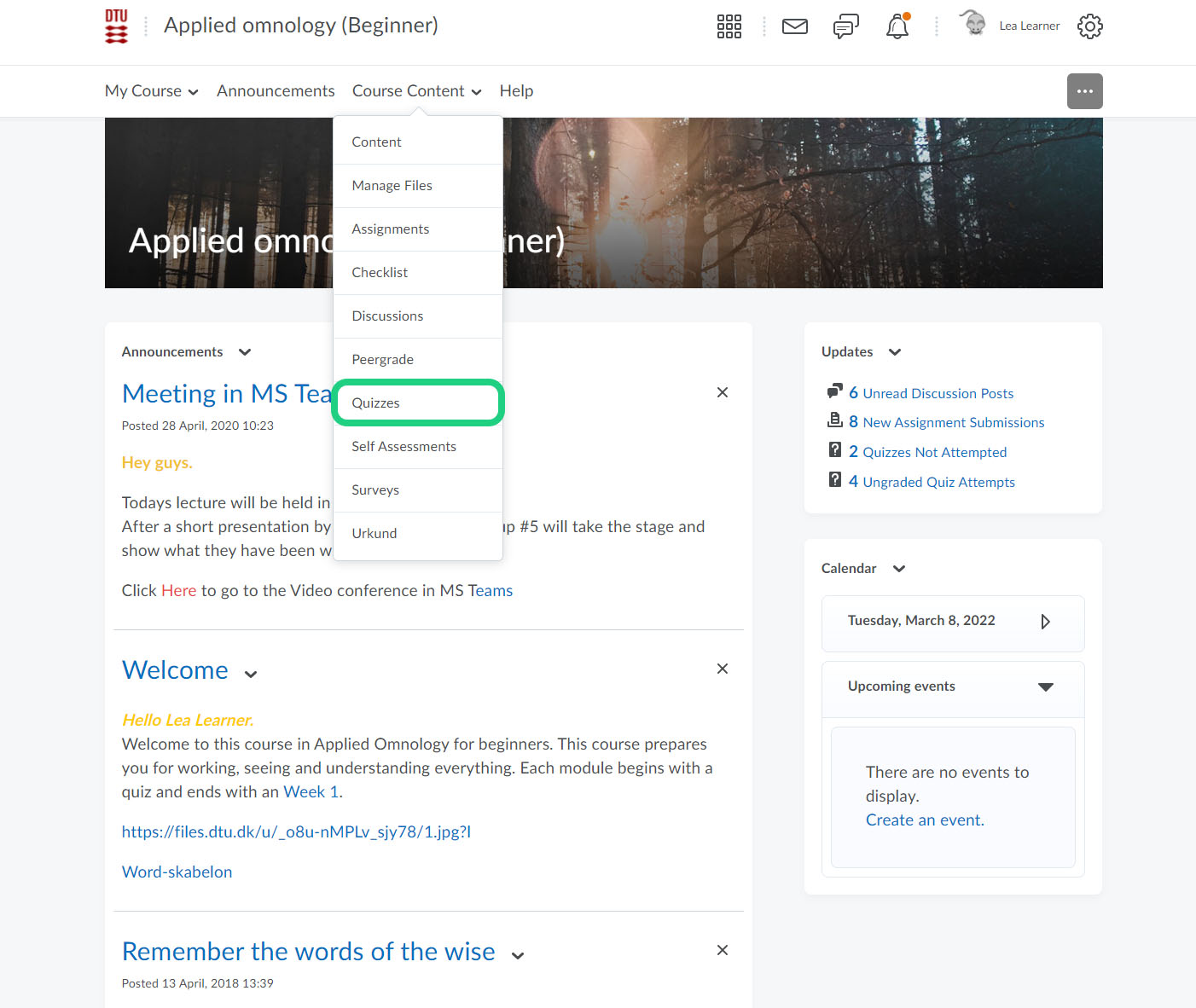This screenshot has width=1196, height=1008.
Task: Choose Assignments in the dropdown menu
Action: (x=391, y=229)
